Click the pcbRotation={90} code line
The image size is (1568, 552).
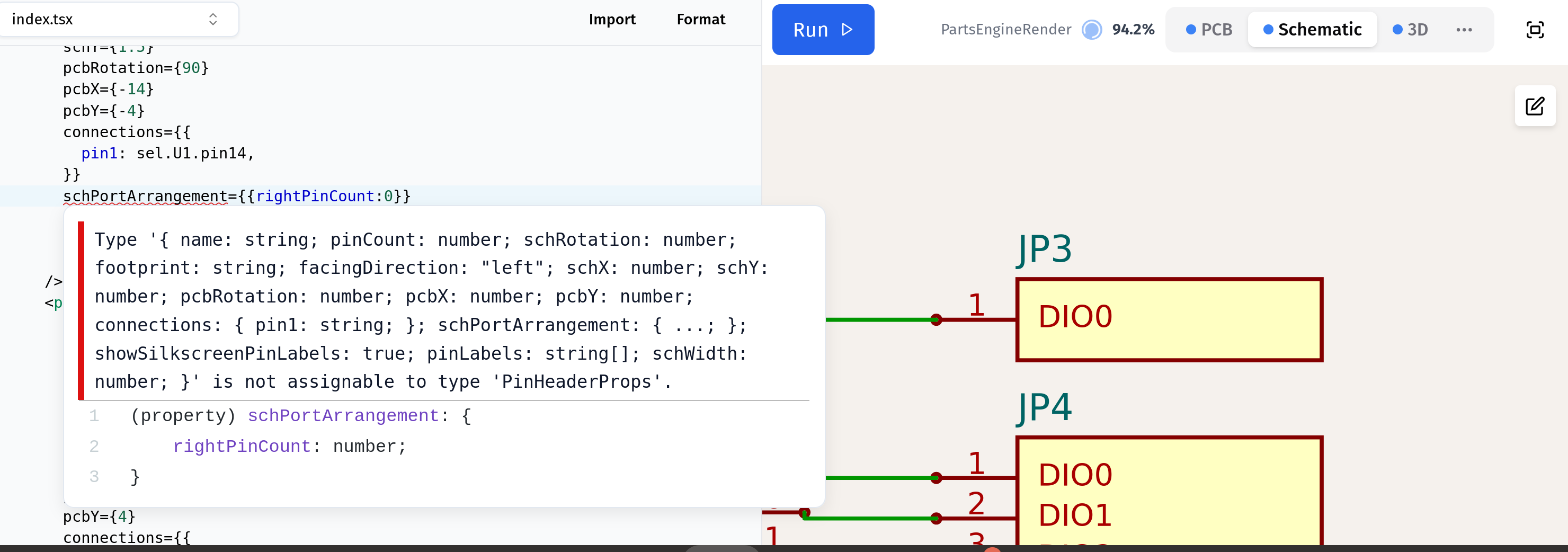tap(136, 68)
